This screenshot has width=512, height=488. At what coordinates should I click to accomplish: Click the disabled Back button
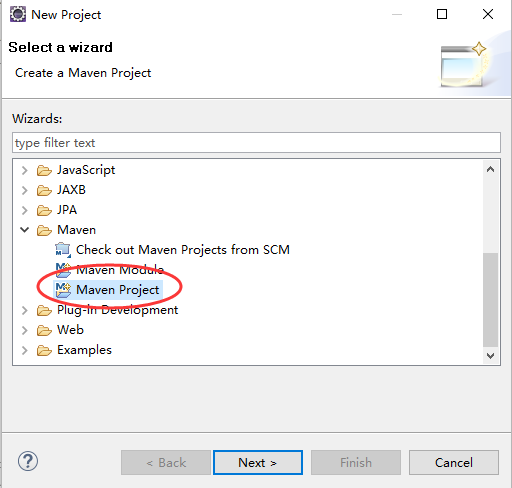pos(166,463)
